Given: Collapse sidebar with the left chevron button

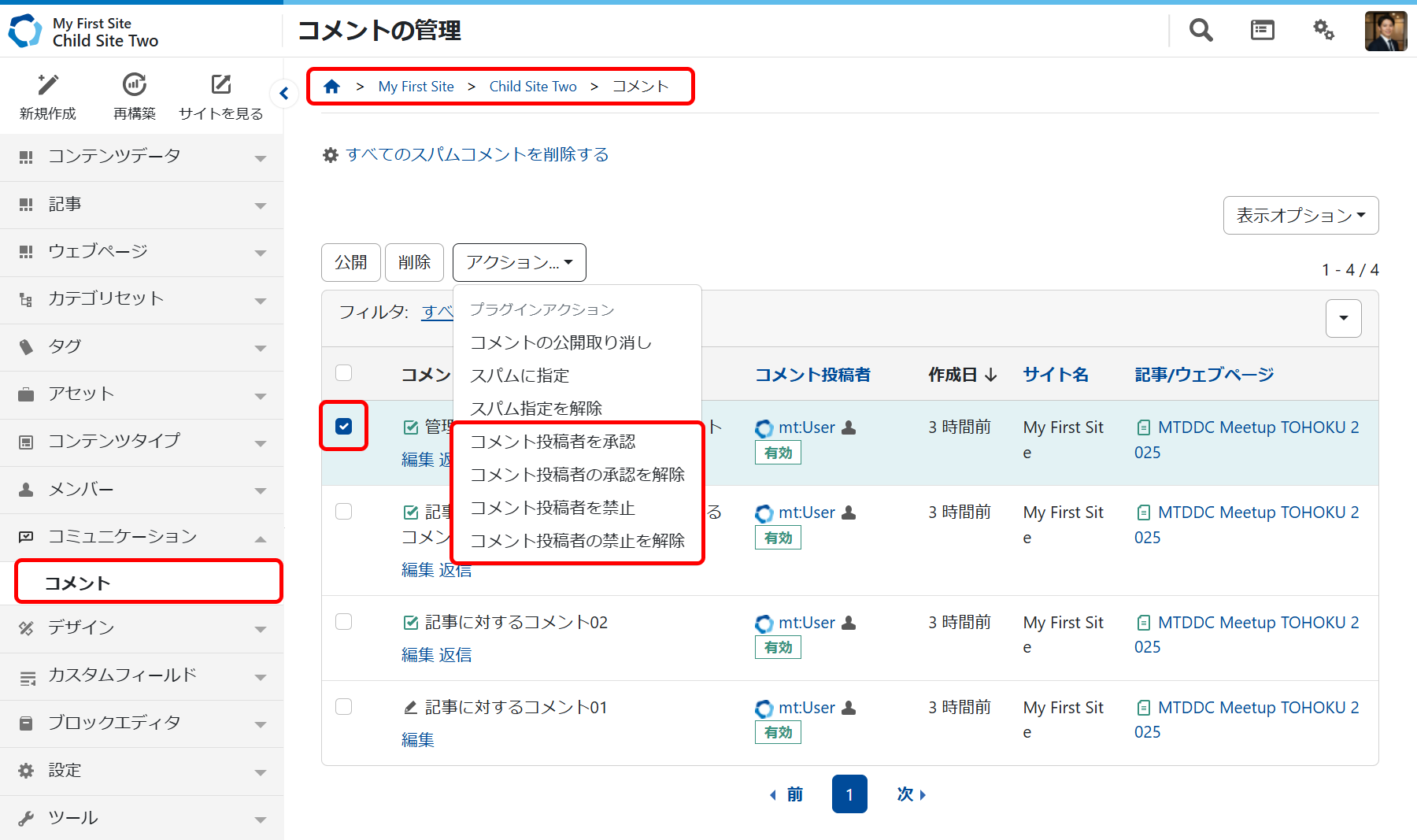Looking at the screenshot, I should pos(284,94).
